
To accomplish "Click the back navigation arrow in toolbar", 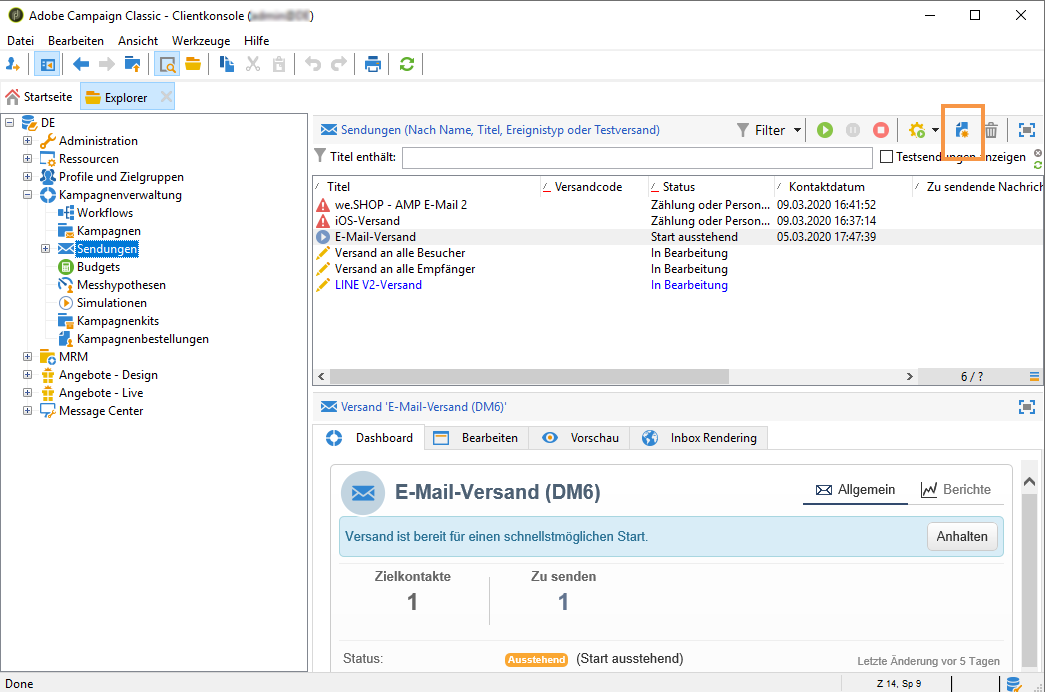I will pyautogui.click(x=81, y=64).
